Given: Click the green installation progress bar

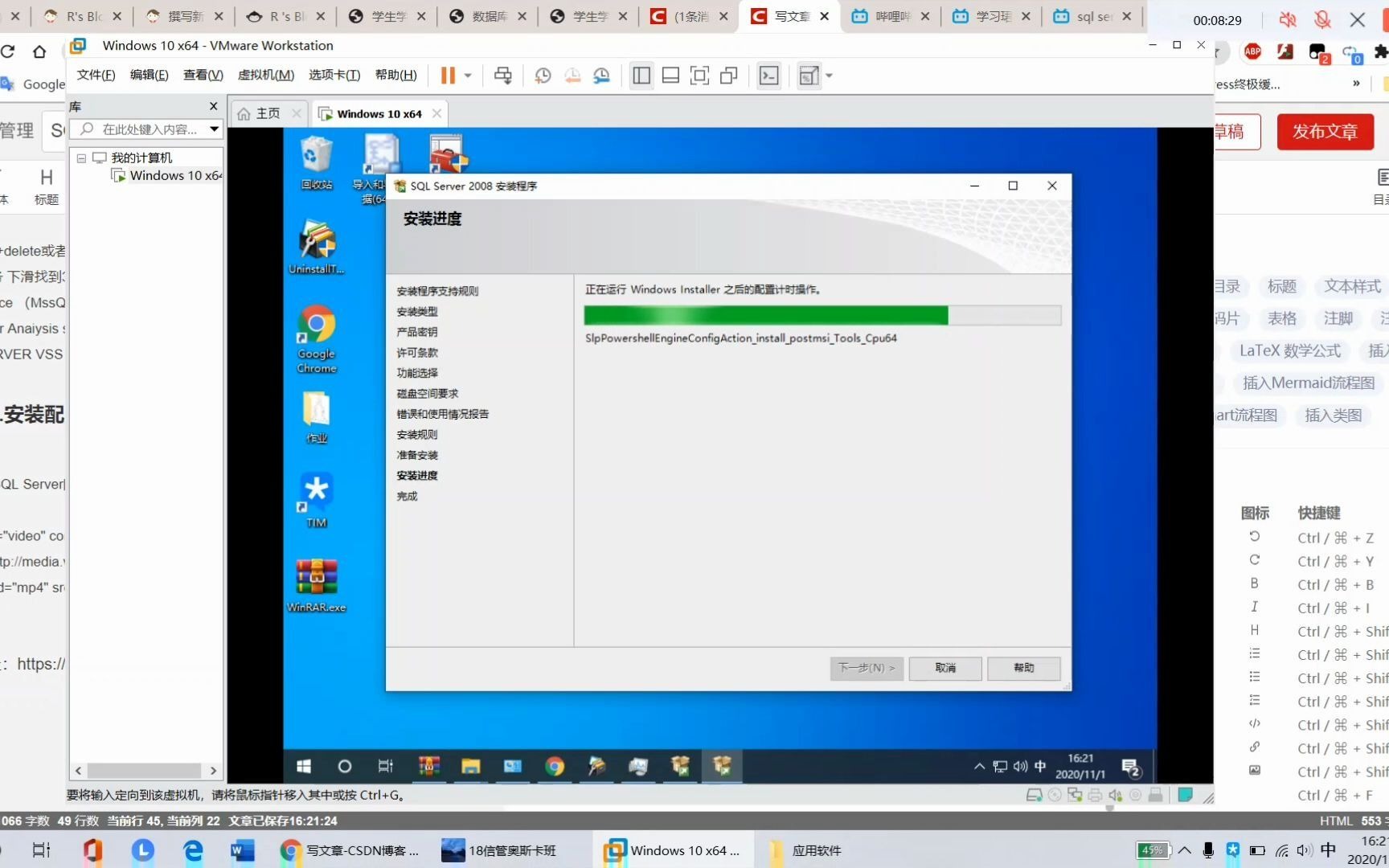Looking at the screenshot, I should pos(822,315).
